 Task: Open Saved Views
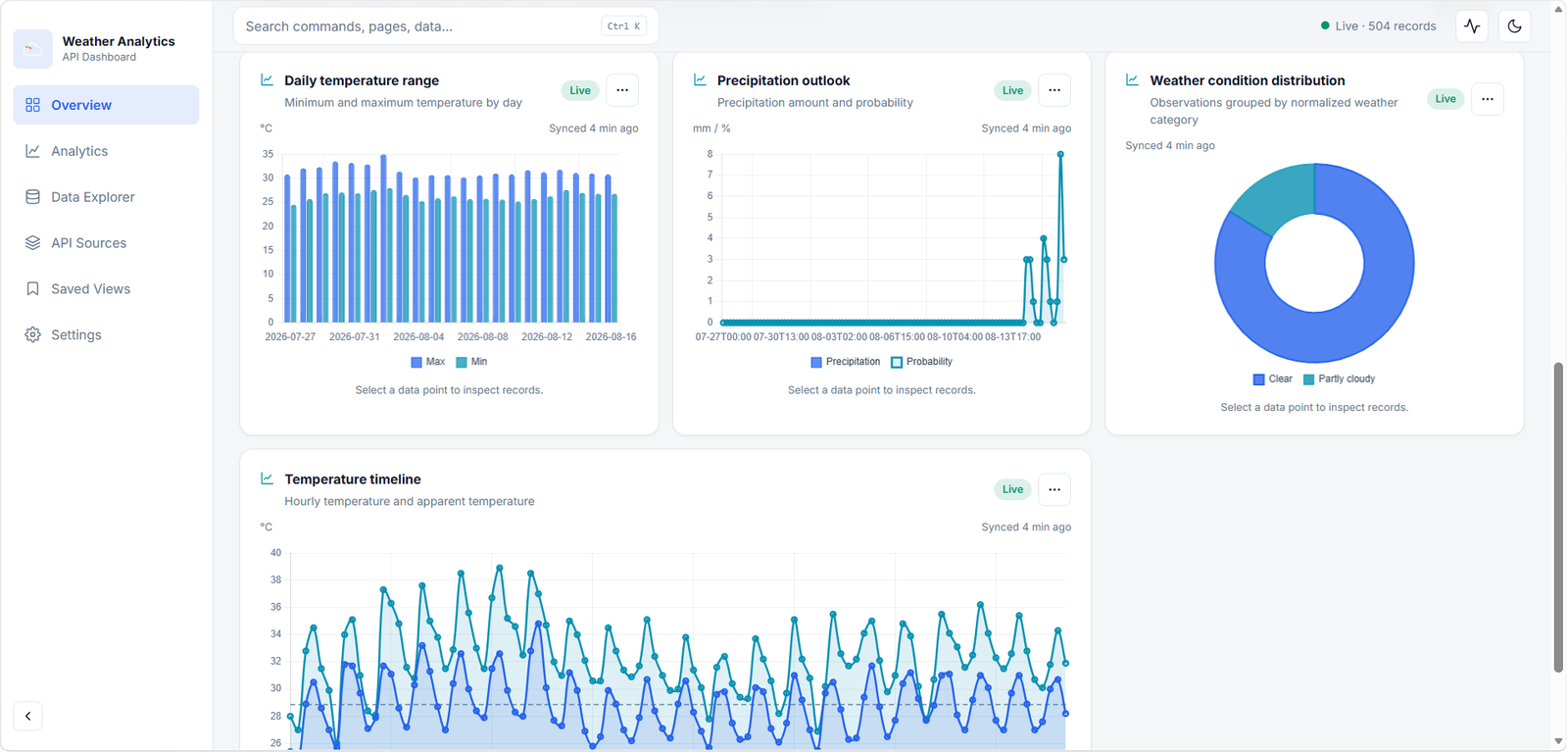pyautogui.click(x=106, y=289)
